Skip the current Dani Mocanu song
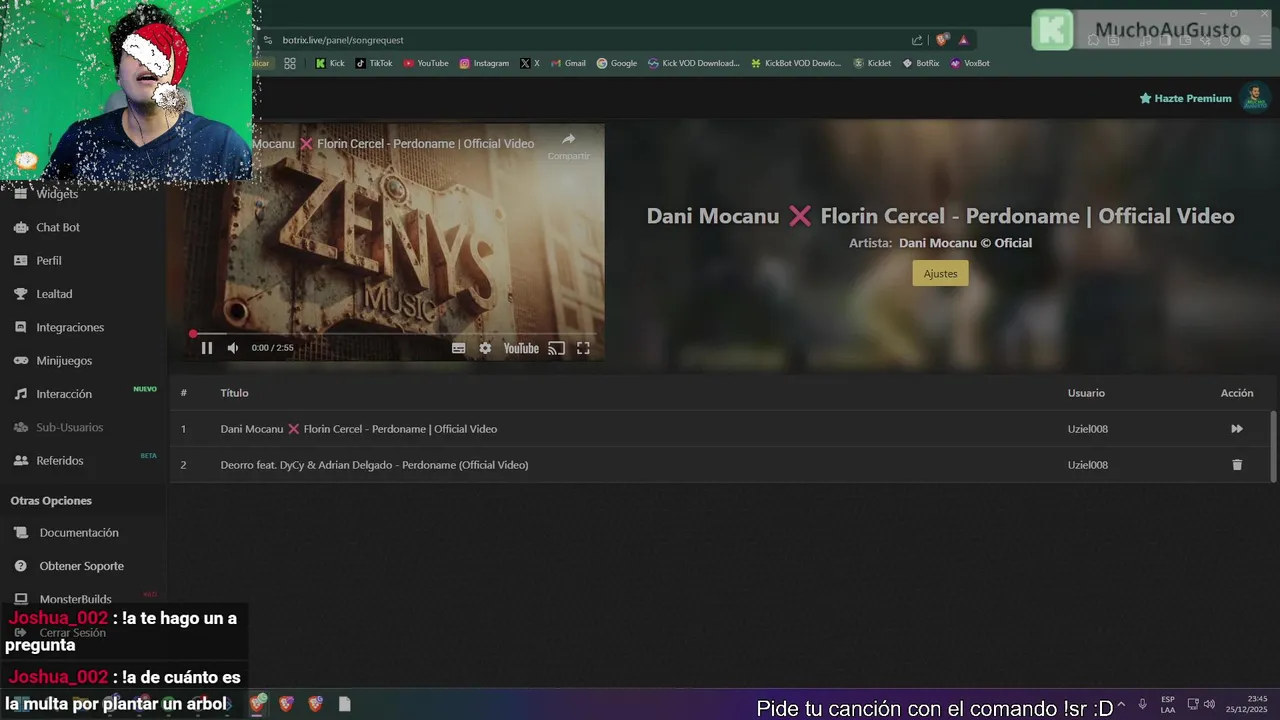1280x720 pixels. point(1237,429)
